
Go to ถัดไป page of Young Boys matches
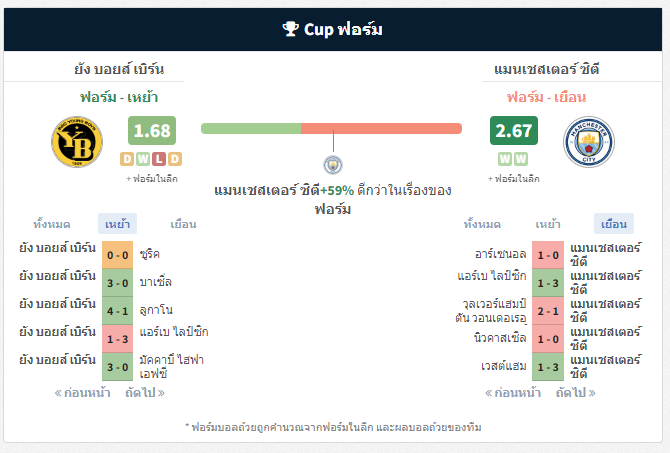(145, 392)
